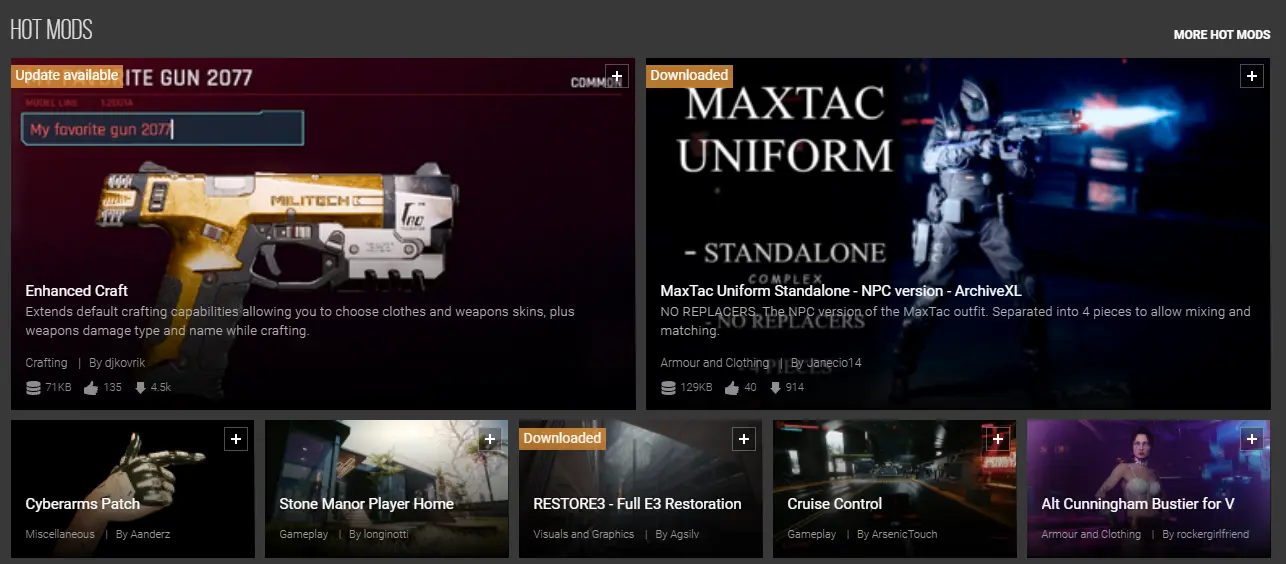Open RESTORE3 - Full E3 Restoration title
Image resolution: width=1286 pixels, height=564 pixels.
637,503
